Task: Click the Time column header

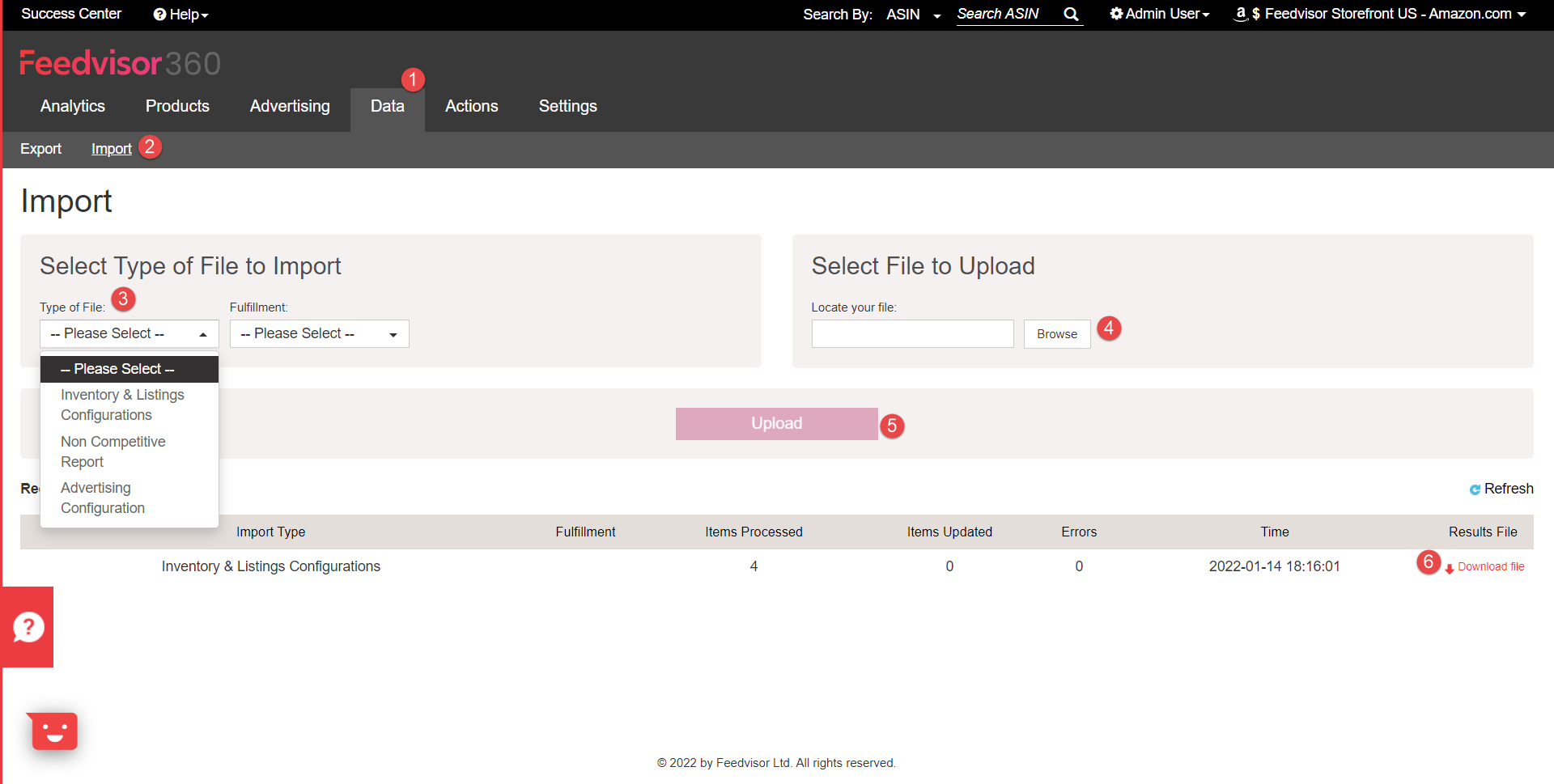Action: pyautogui.click(x=1275, y=532)
